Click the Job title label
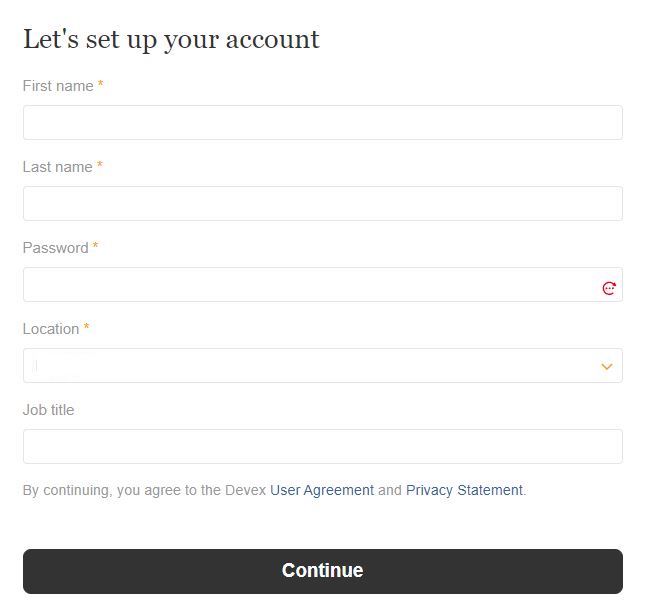This screenshot has width=664, height=614. pos(48,410)
